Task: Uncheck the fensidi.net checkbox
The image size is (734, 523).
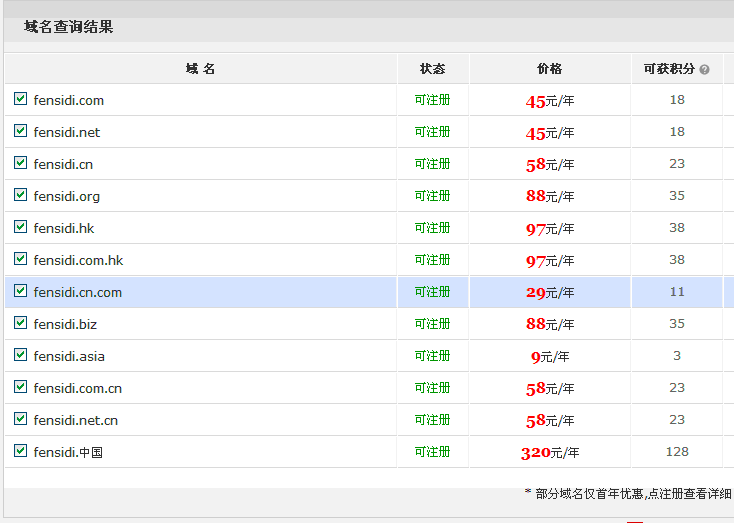Action: (21, 131)
